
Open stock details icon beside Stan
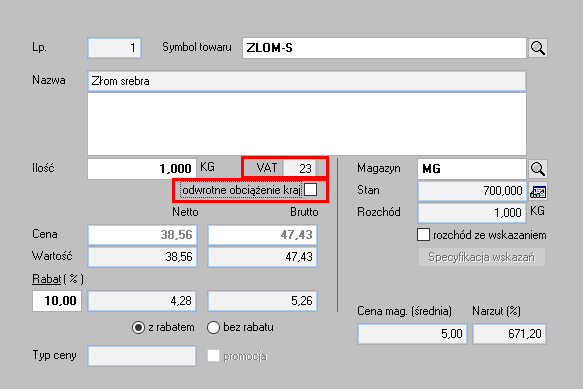tap(538, 192)
